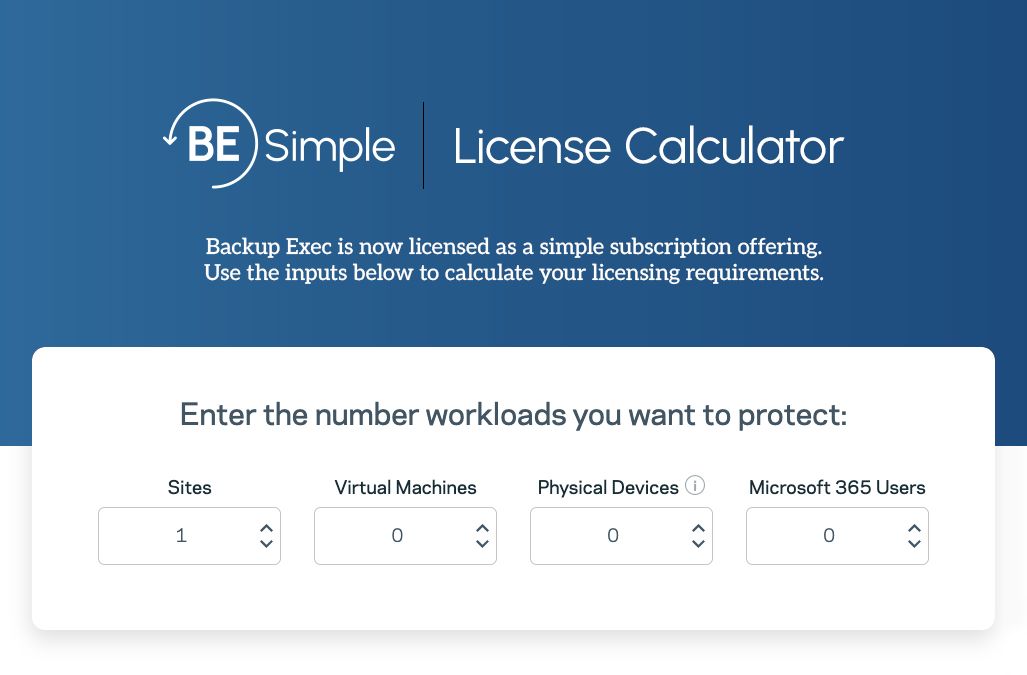Viewport: 1027px width, 675px height.
Task: Increase the Sites count with up arrow
Action: point(266,528)
